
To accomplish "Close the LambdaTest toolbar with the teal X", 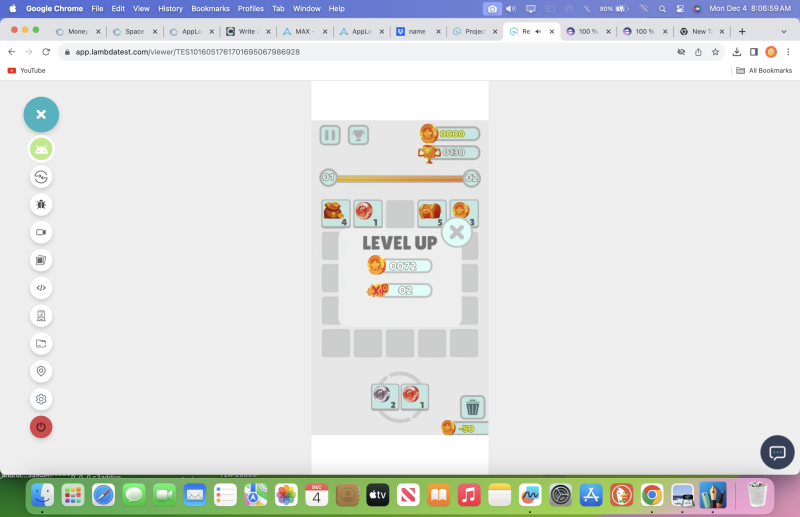I will pyautogui.click(x=41, y=114).
